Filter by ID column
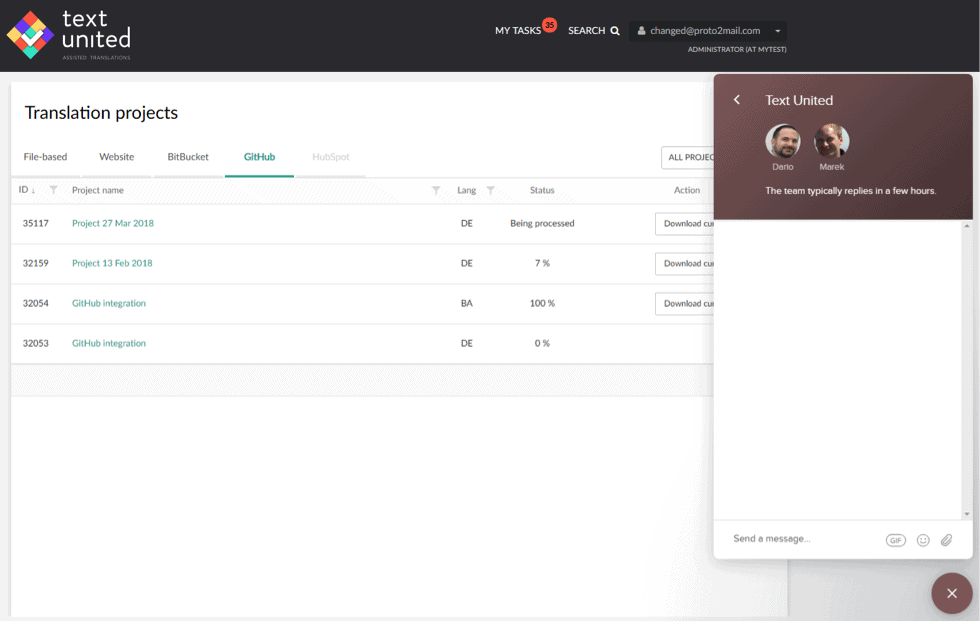 coord(54,190)
